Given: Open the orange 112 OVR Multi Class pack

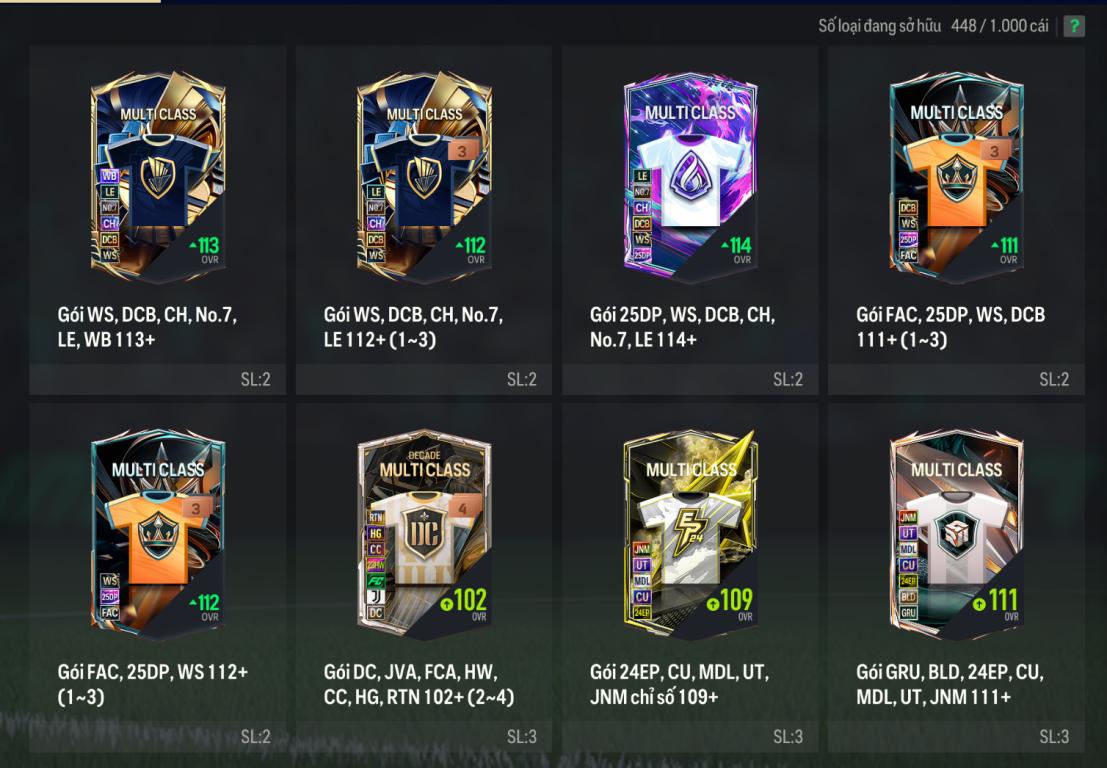Looking at the screenshot, I should [x=158, y=534].
